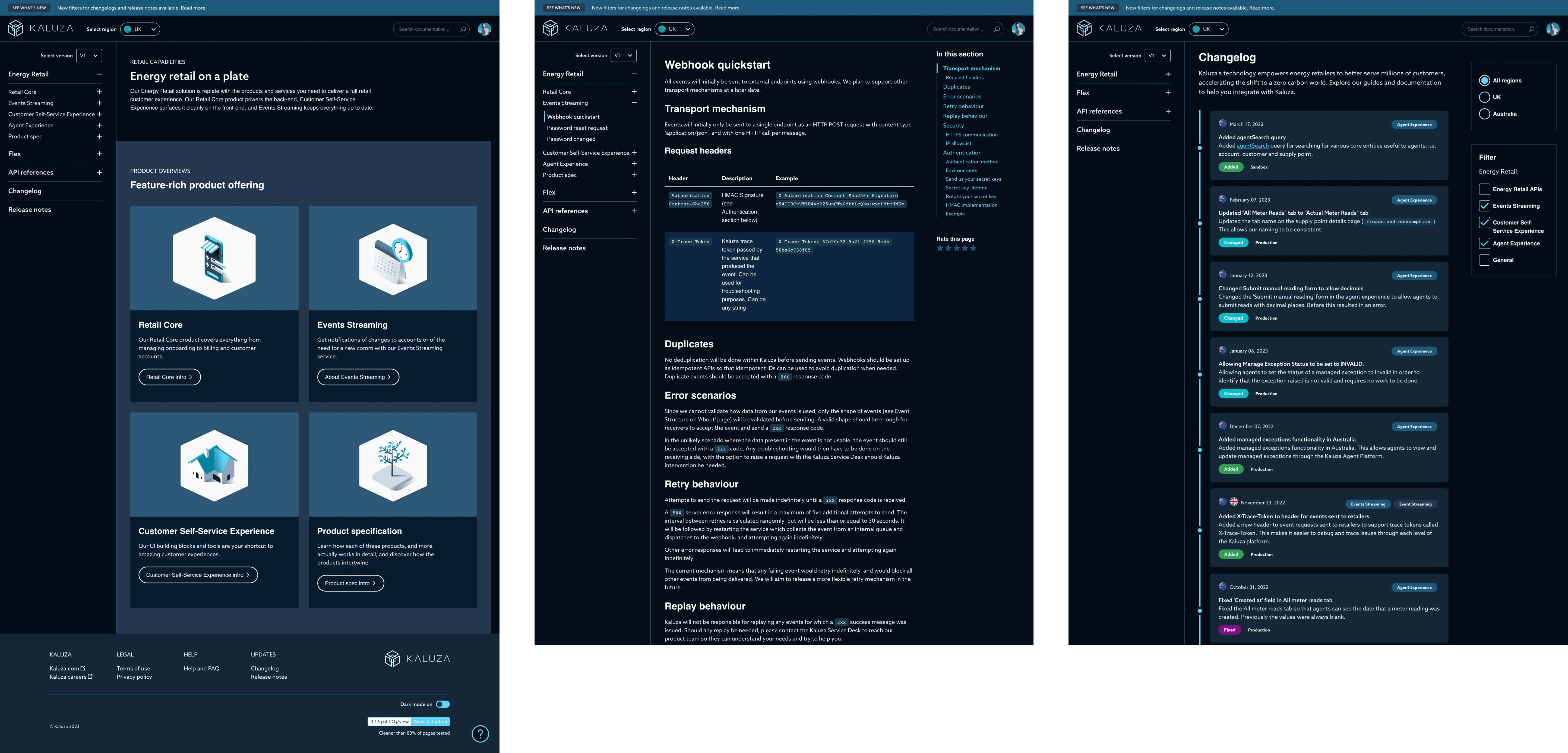Viewport: 1568px width, 753px height.
Task: Click the Kaluza logo in the home page header
Action: tap(41, 28)
